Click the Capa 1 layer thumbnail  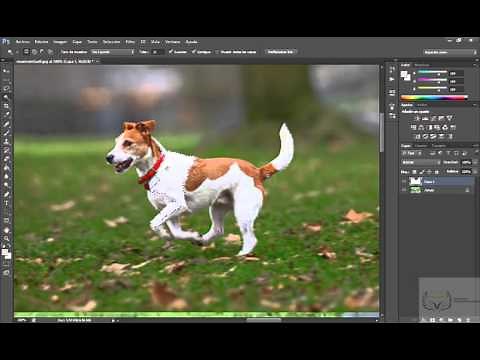(x=415, y=181)
